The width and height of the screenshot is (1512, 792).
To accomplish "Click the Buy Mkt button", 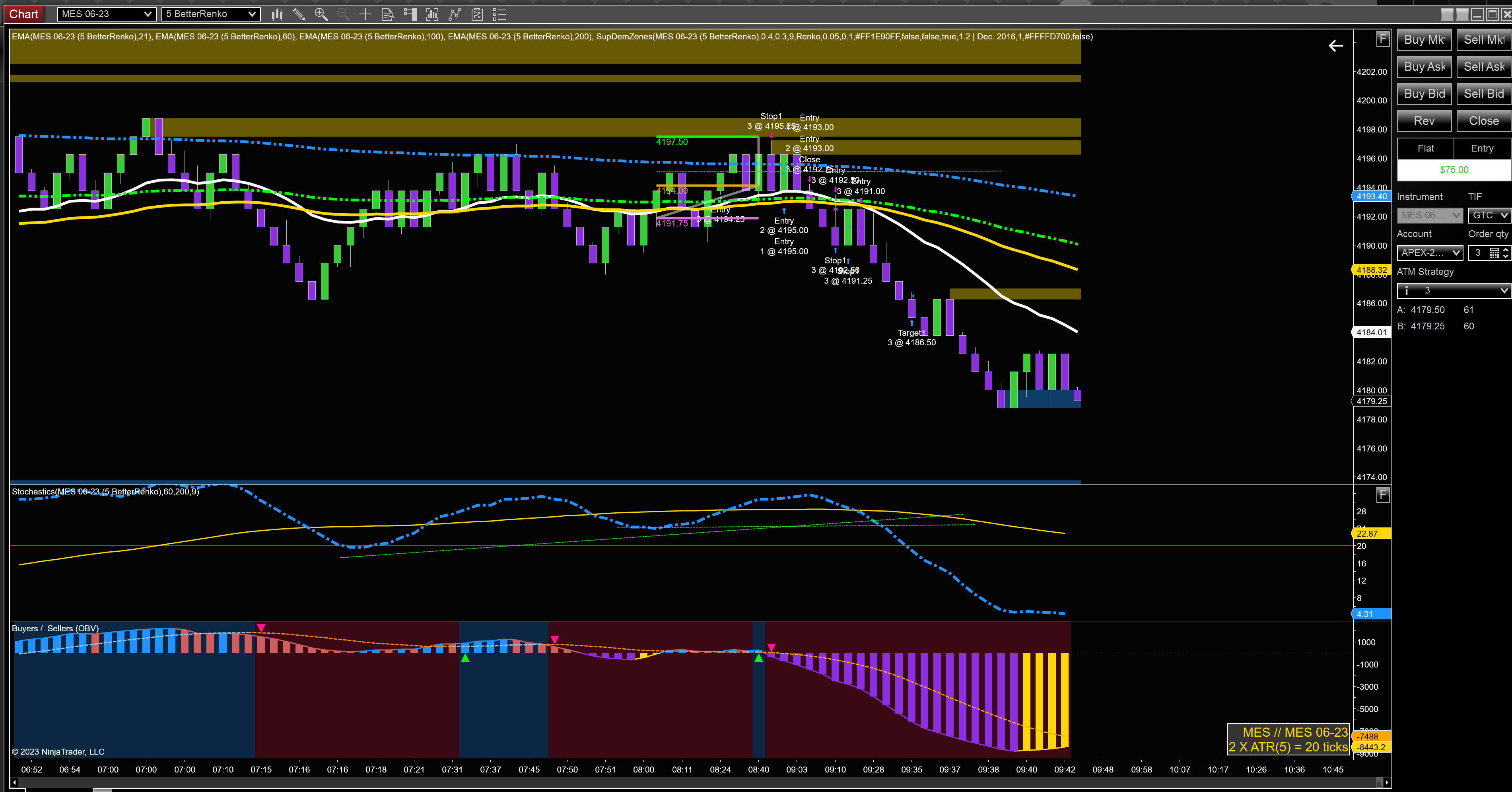I will [1424, 40].
